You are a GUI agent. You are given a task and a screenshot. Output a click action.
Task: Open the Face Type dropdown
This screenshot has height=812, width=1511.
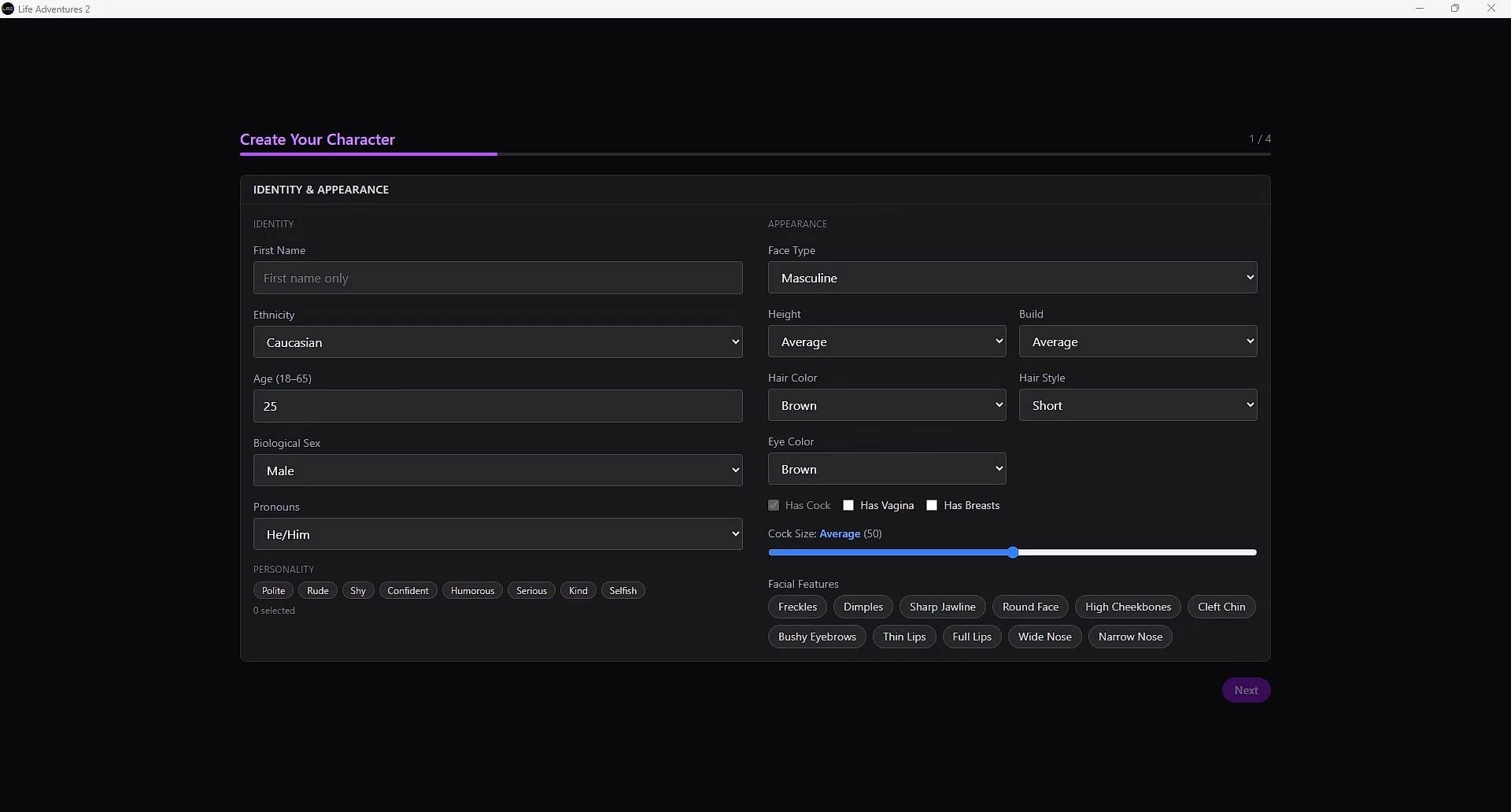(1012, 278)
